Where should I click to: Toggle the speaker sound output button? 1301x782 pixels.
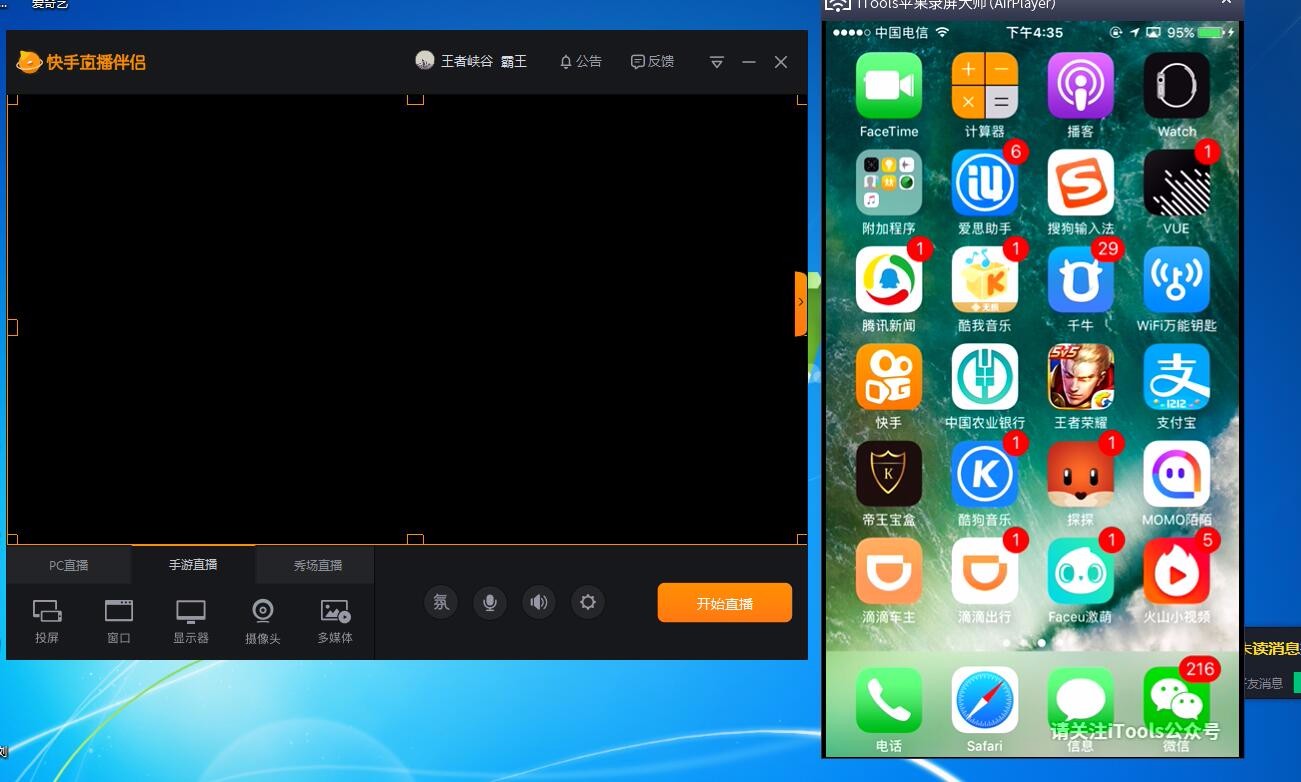(x=539, y=602)
